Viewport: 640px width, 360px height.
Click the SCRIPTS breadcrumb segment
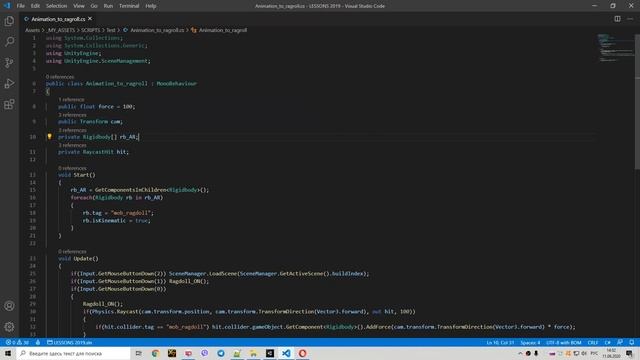[x=90, y=30]
